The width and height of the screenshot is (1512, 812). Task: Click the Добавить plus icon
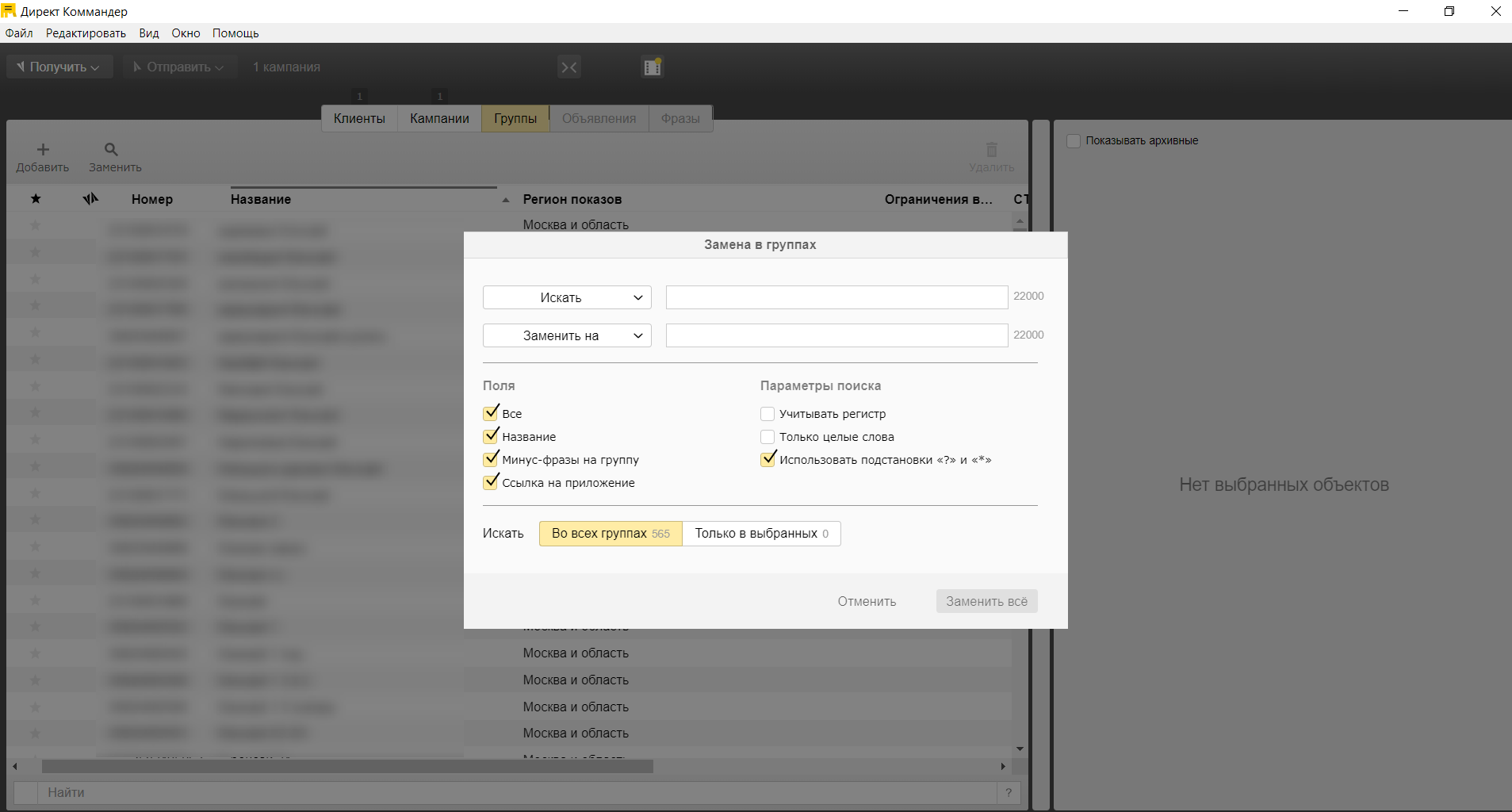pos(43,149)
